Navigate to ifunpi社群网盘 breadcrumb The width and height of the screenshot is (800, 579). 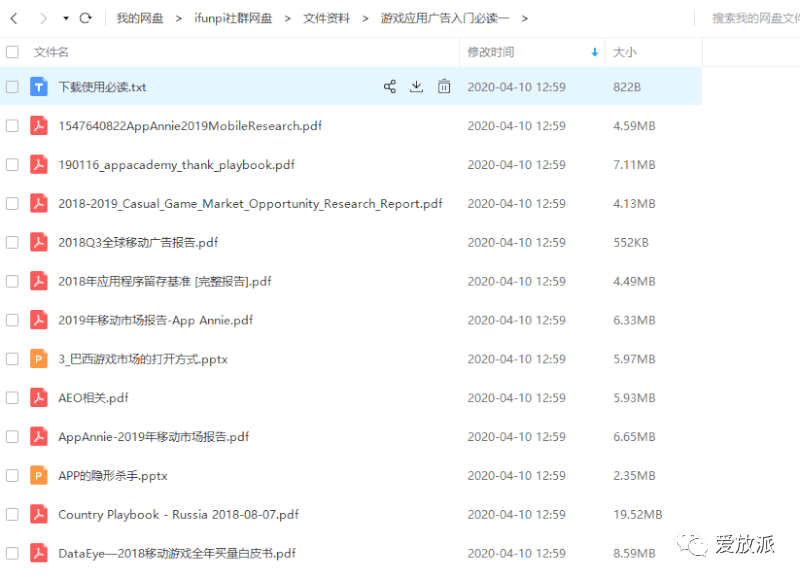(x=233, y=18)
